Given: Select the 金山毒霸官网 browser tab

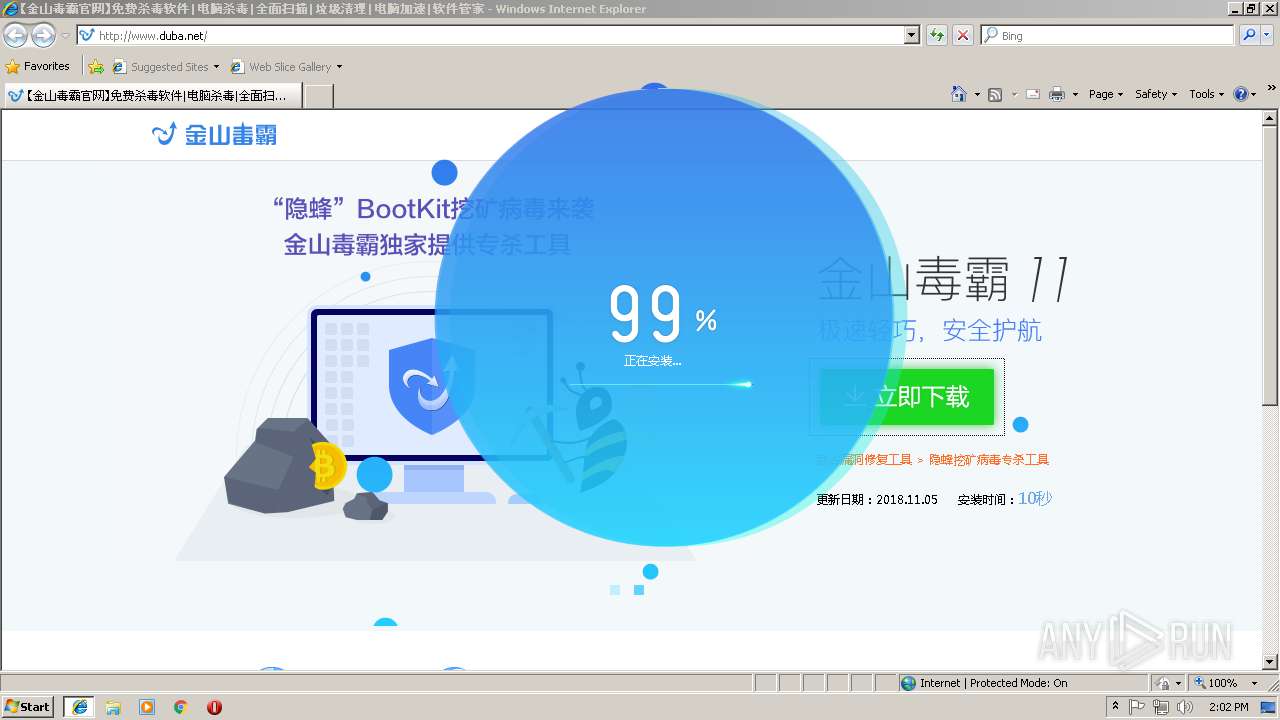Looking at the screenshot, I should click(152, 95).
